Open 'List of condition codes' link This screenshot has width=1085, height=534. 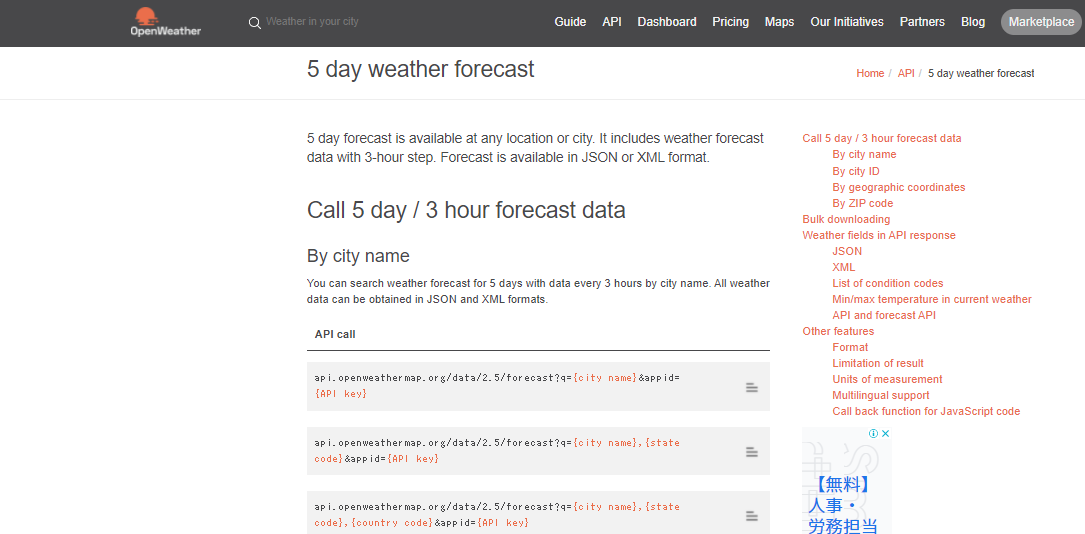[x=888, y=284]
